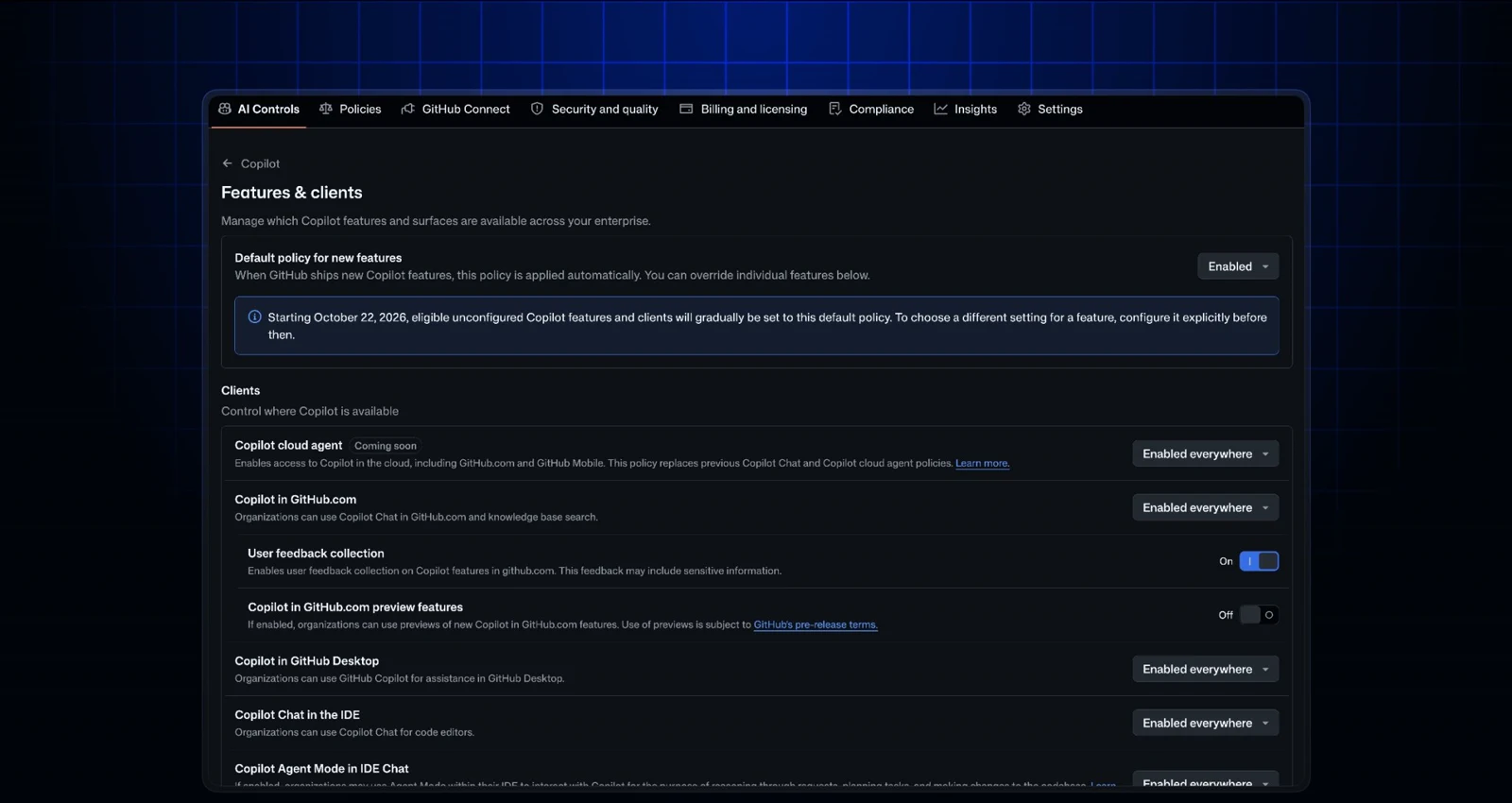
Task: Click the Copilot Agent Mode in IDE Chat title
Action: tap(321, 769)
